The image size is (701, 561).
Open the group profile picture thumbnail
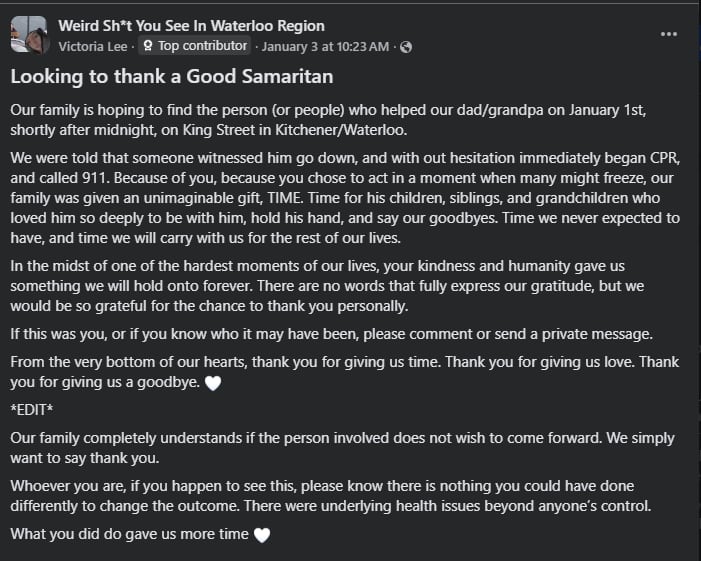[x=29, y=35]
